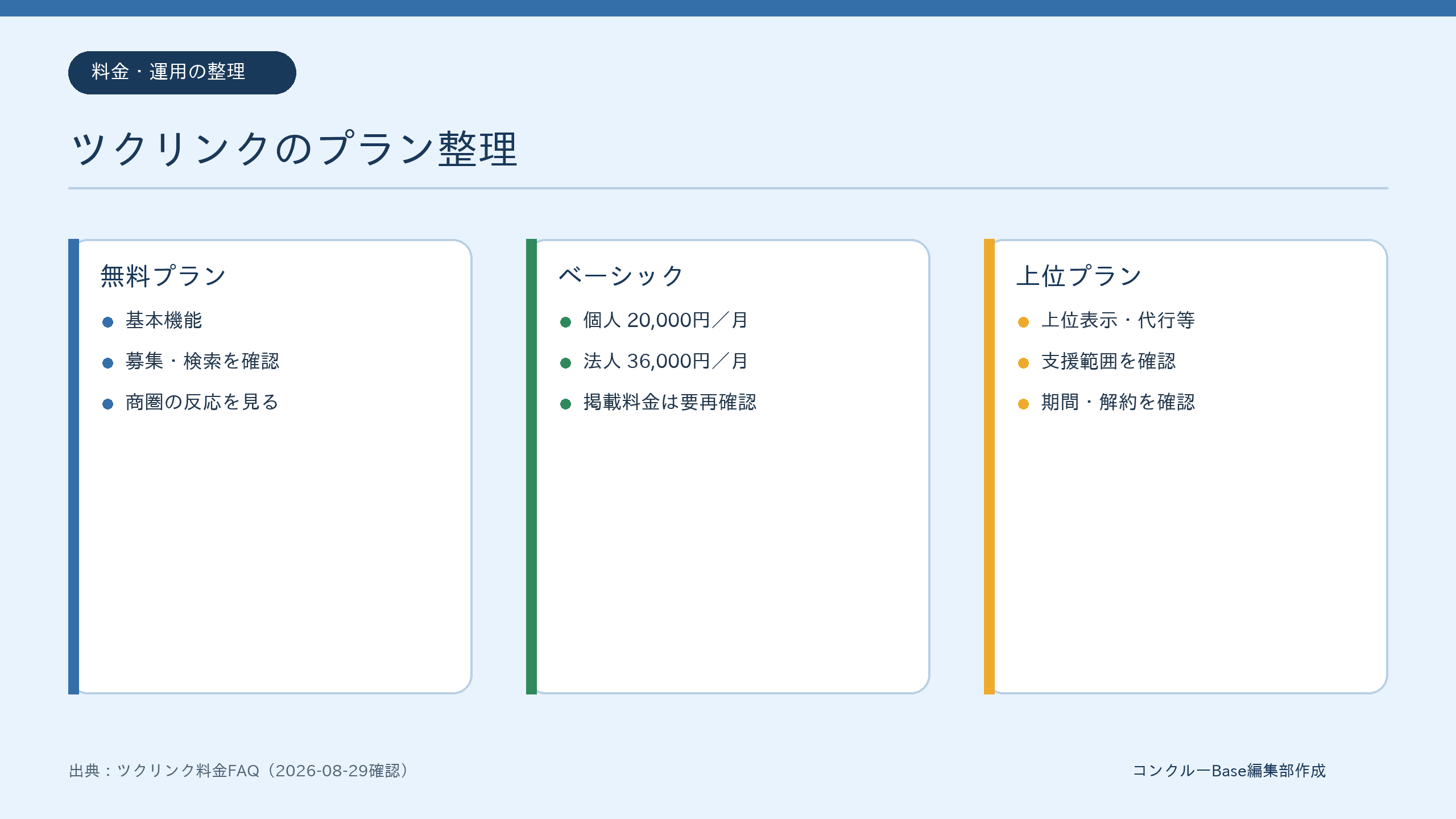Click the line '掲載料金は要再確認'
This screenshot has height=819, width=1456.
click(x=670, y=402)
